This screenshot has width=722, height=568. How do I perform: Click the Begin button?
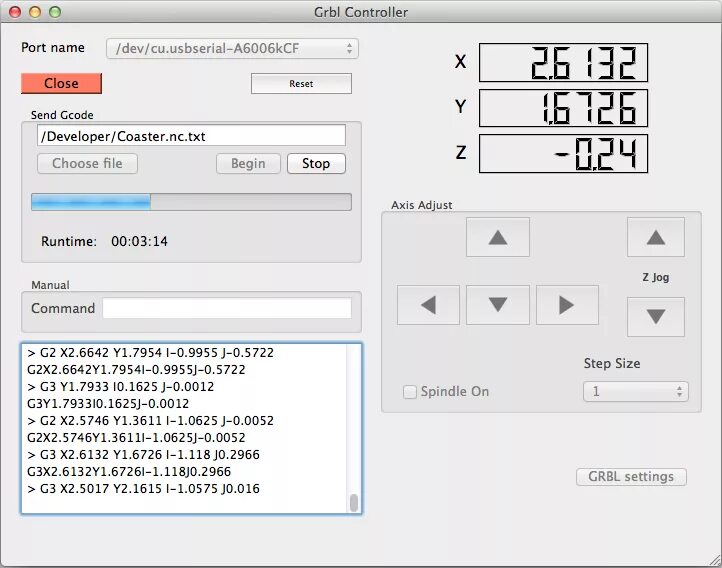pyautogui.click(x=248, y=163)
